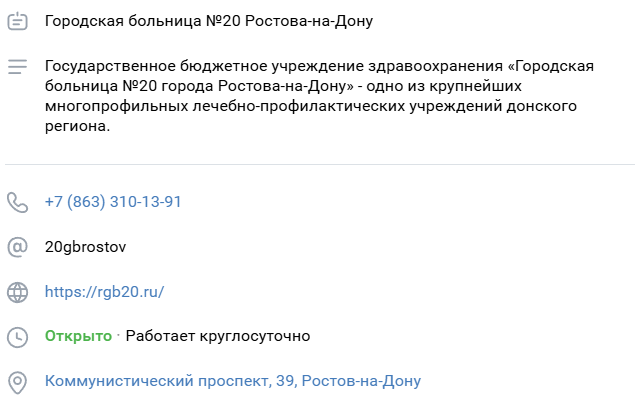
Task: Open the Коммунистический проспект, 39 address link
Action: [x=233, y=381]
